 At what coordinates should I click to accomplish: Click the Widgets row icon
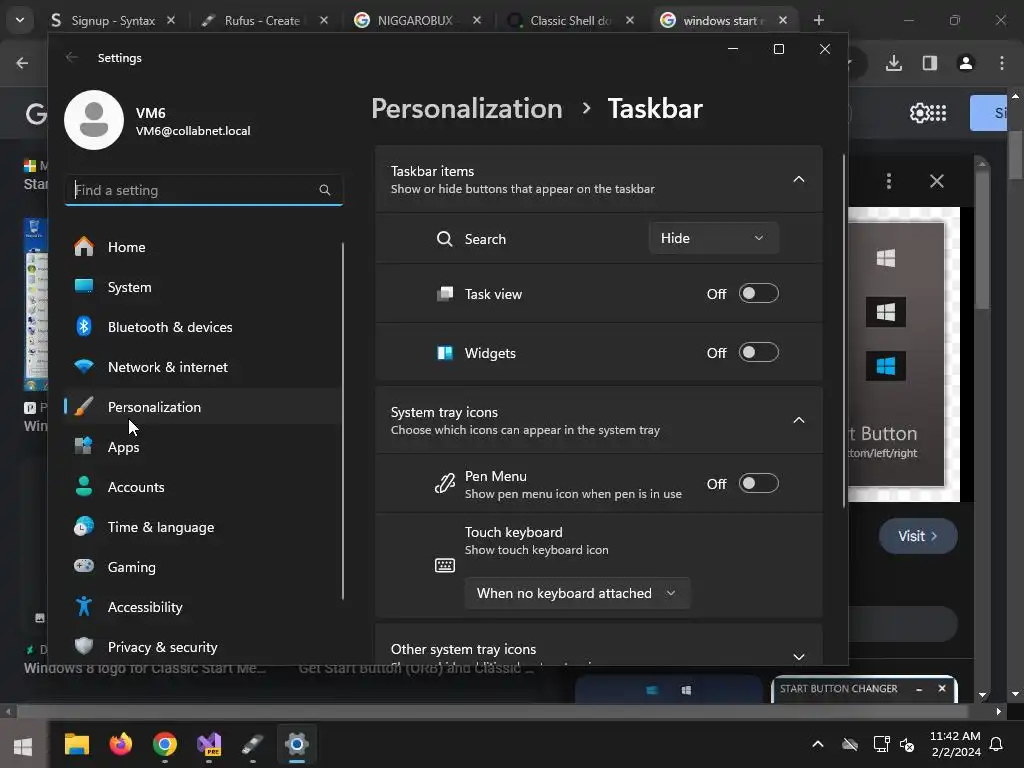coord(445,353)
